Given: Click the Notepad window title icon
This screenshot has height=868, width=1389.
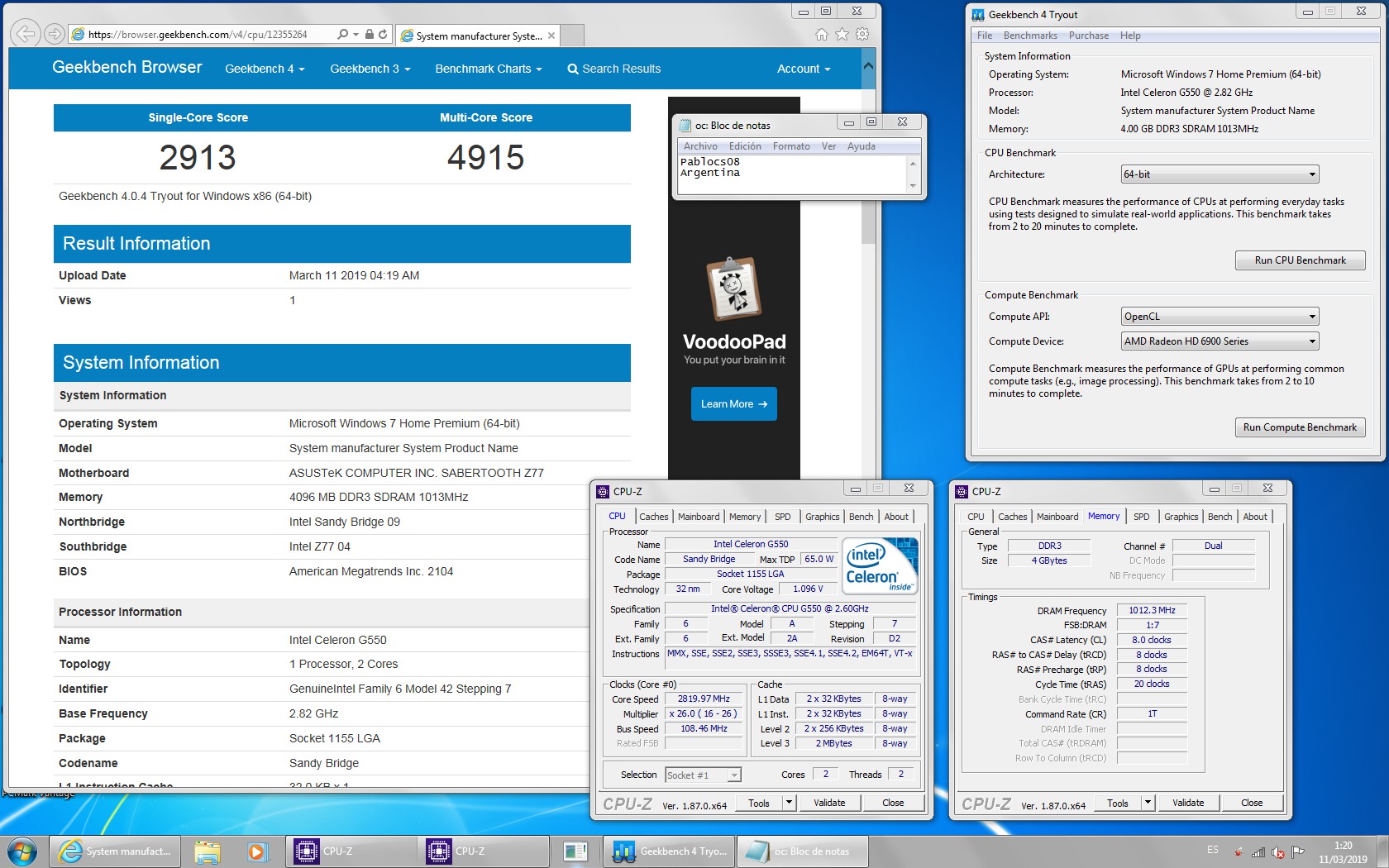Looking at the screenshot, I should point(685,125).
